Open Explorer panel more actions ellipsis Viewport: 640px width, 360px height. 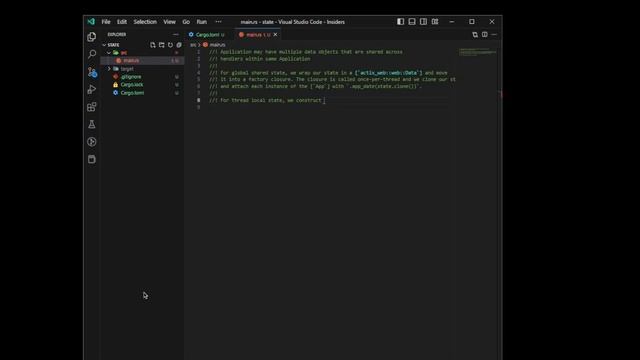(176, 35)
